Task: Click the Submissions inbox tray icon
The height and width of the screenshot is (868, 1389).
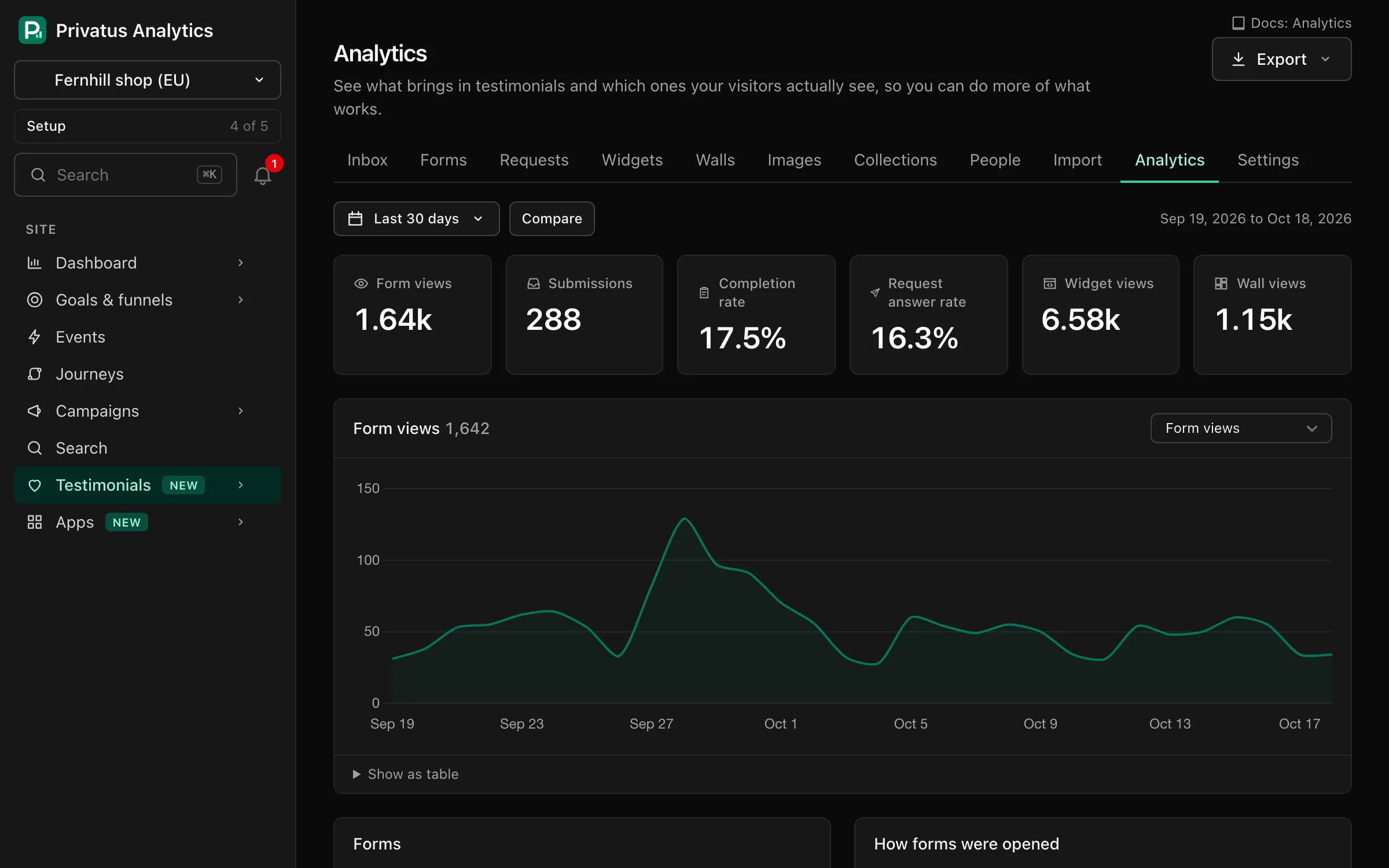Action: [534, 284]
